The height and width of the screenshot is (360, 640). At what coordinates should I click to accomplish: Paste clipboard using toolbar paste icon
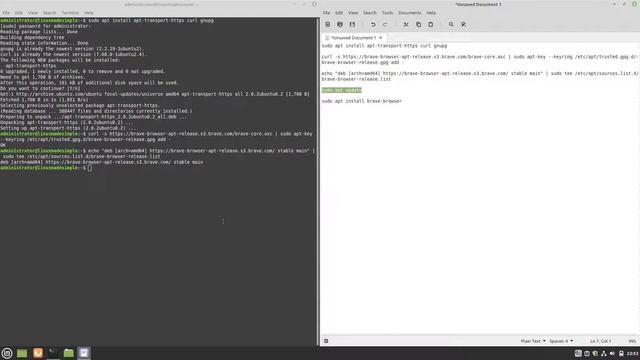click(x=431, y=24)
